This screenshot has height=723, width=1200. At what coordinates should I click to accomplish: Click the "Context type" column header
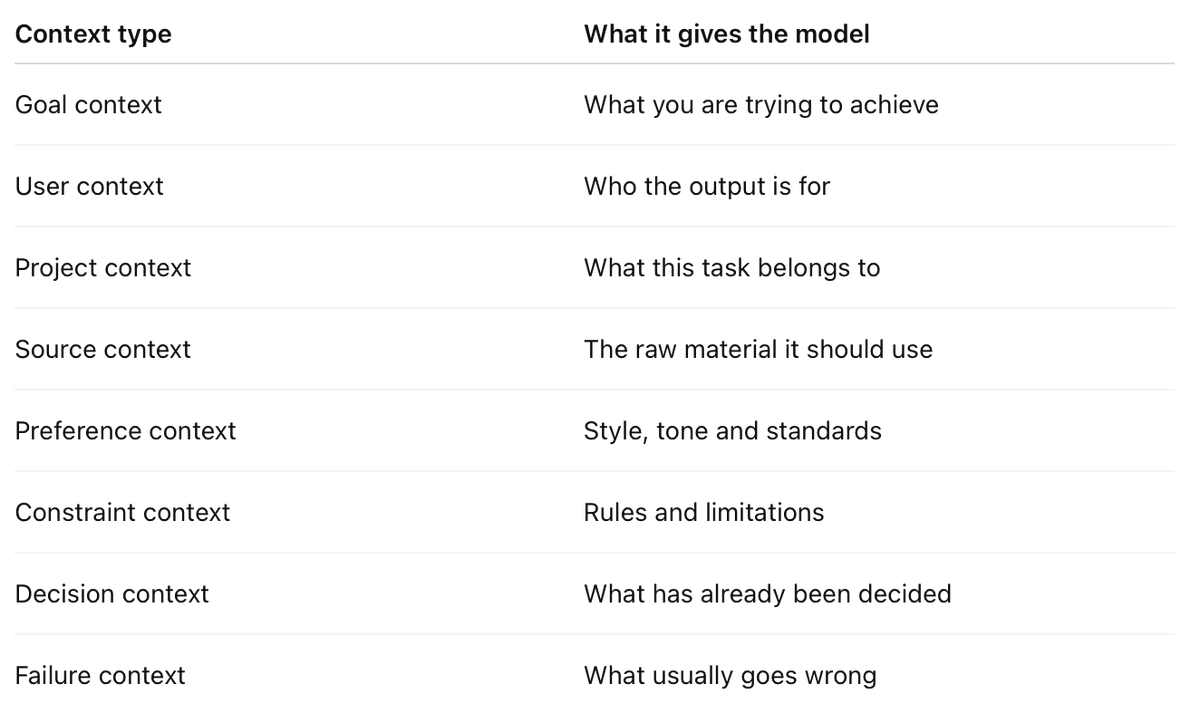93,34
